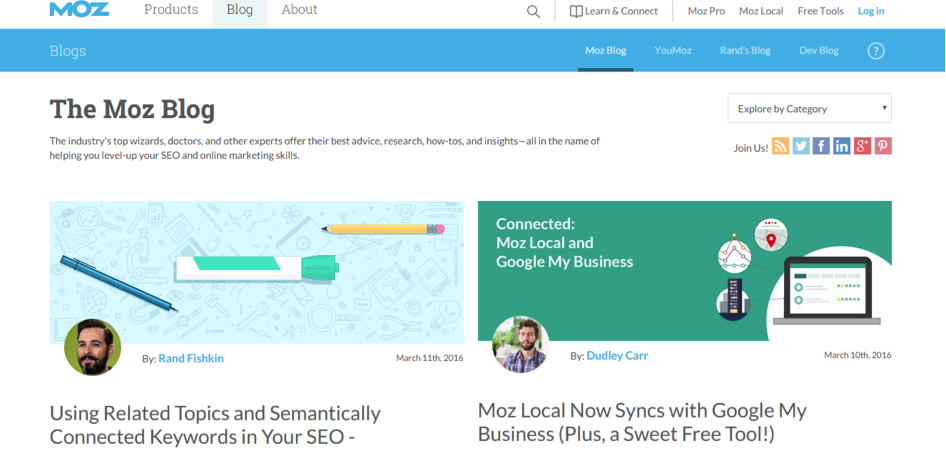Switch to the Dev Blog tab
Image resolution: width=946 pixels, height=450 pixels.
(819, 51)
